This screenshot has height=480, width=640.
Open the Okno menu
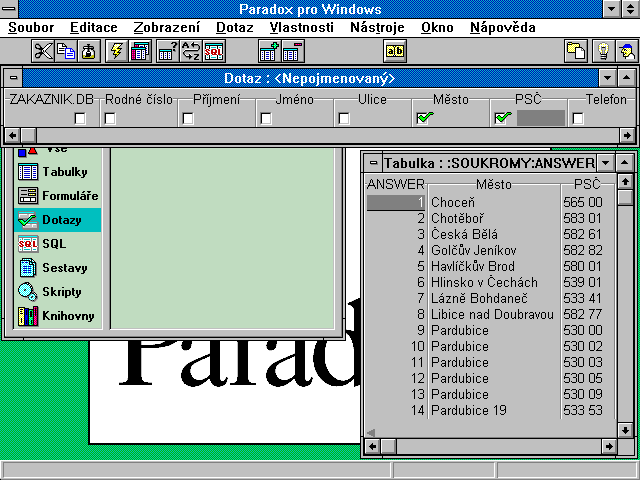tap(437, 28)
